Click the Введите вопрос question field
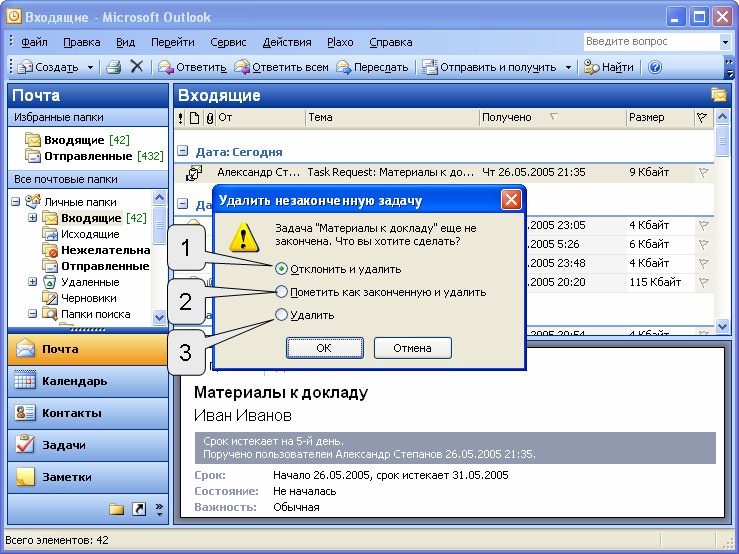 (x=652, y=42)
